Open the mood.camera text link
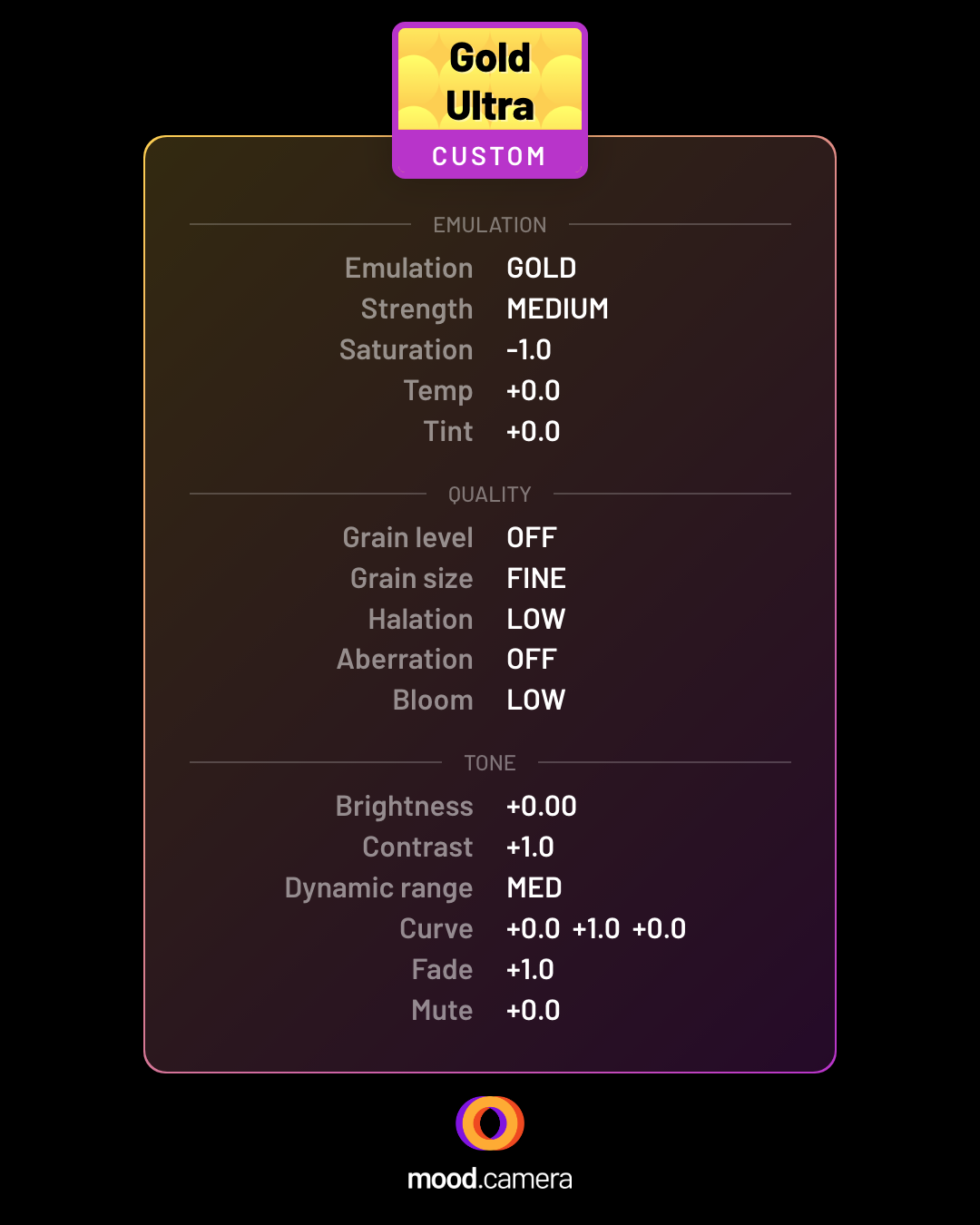 coord(490,1179)
